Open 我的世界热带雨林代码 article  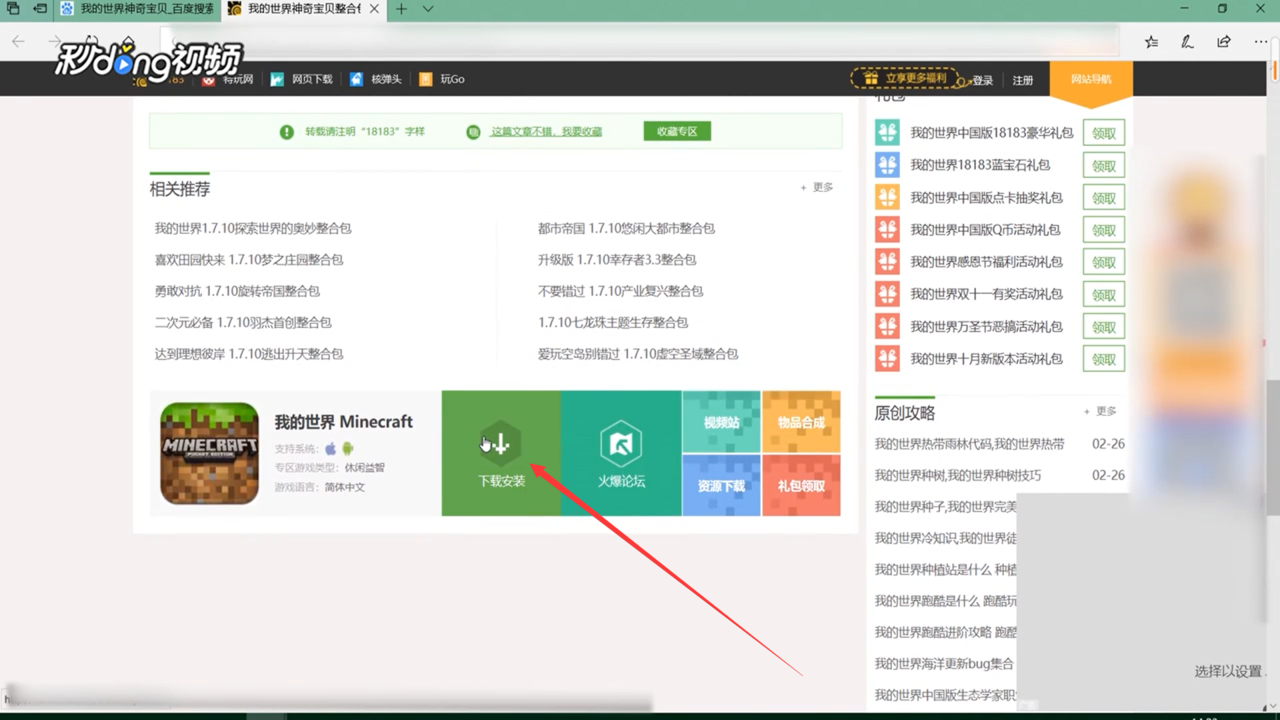[970, 443]
